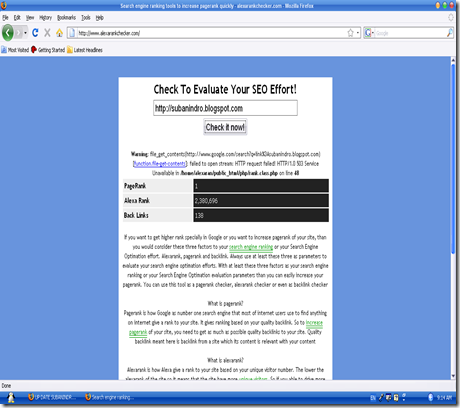Viewport: 460px width, 408px height.
Task: Open the History menu
Action: coord(45,18)
